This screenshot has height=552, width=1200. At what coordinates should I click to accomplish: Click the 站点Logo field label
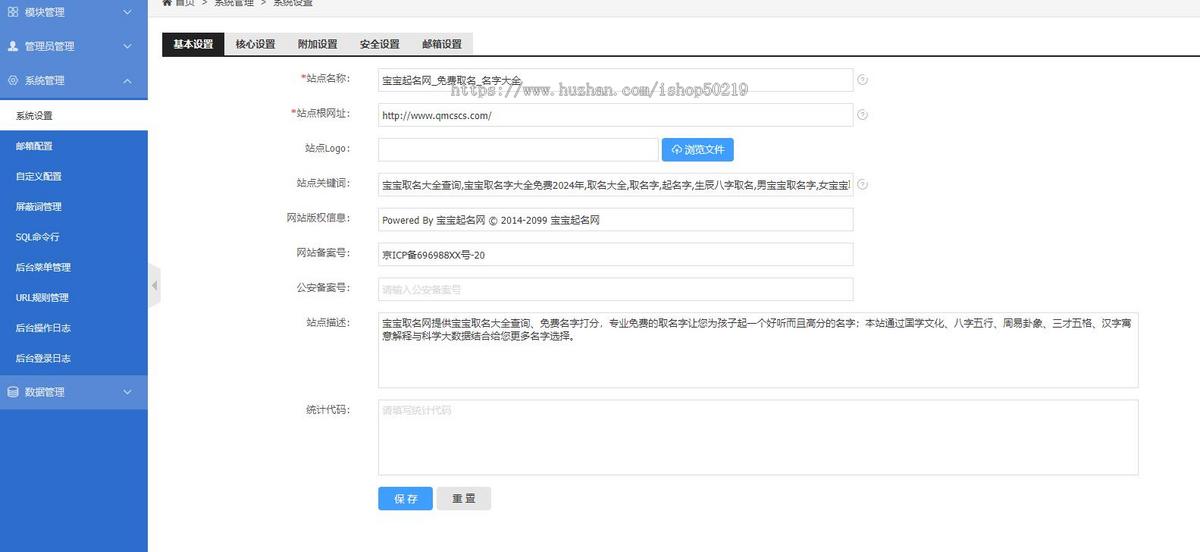point(328,148)
